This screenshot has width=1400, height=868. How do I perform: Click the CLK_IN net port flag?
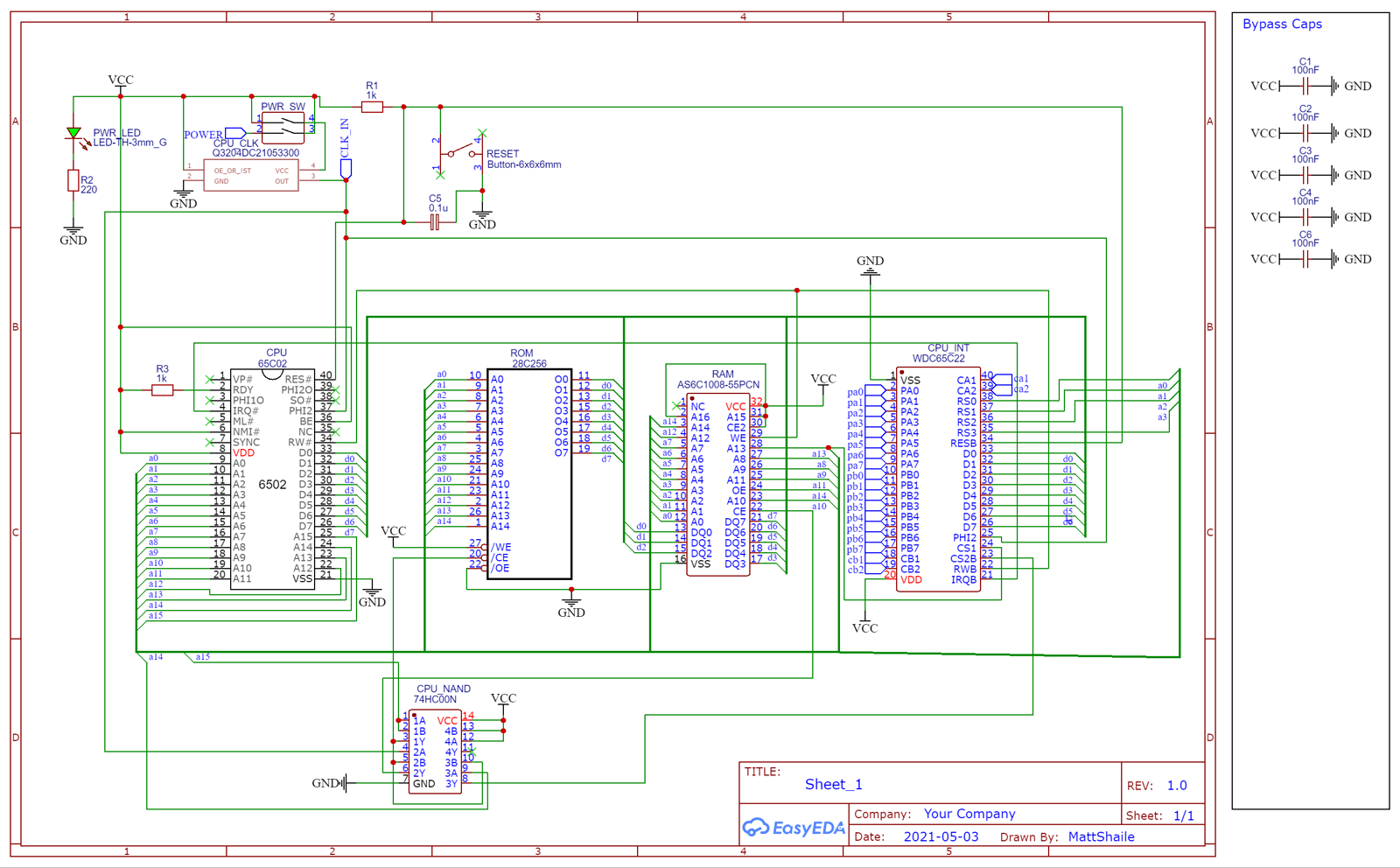tap(346, 168)
